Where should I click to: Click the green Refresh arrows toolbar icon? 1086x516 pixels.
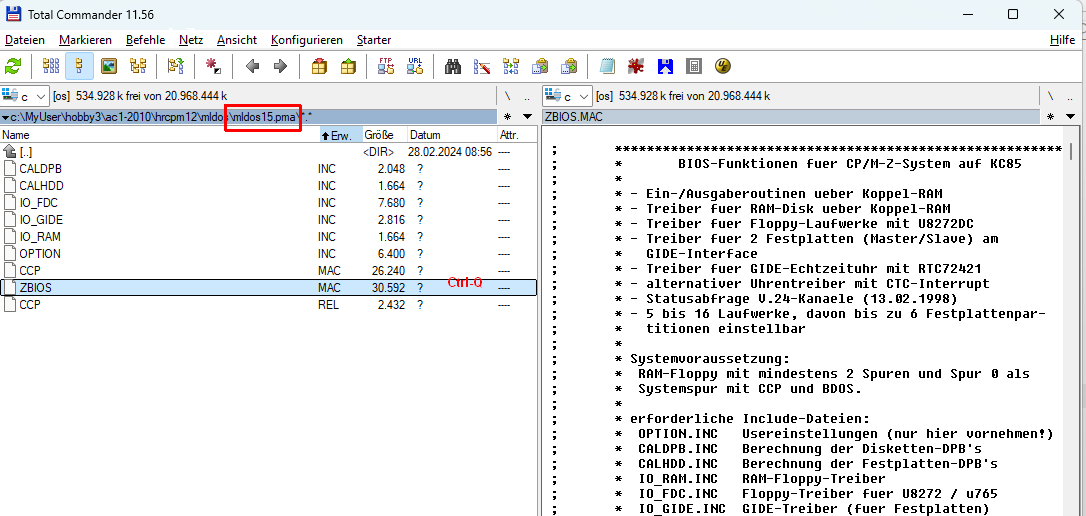coord(13,66)
